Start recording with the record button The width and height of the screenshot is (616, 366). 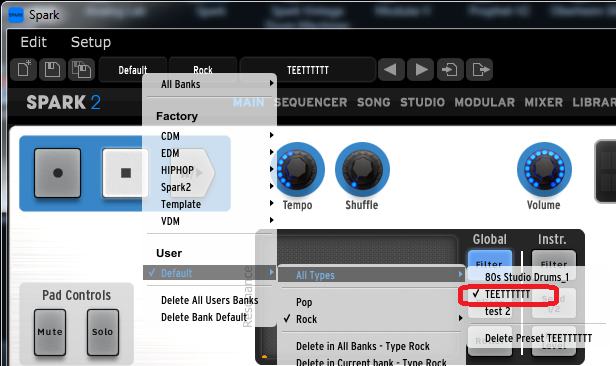tap(57, 173)
